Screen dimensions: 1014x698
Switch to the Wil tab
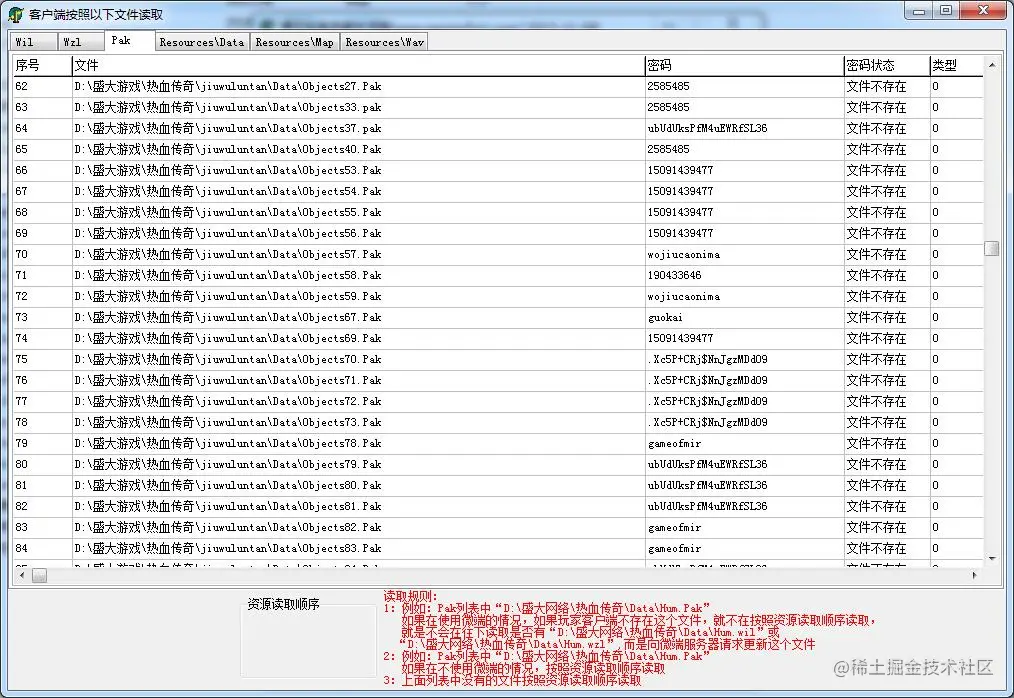click(x=33, y=42)
